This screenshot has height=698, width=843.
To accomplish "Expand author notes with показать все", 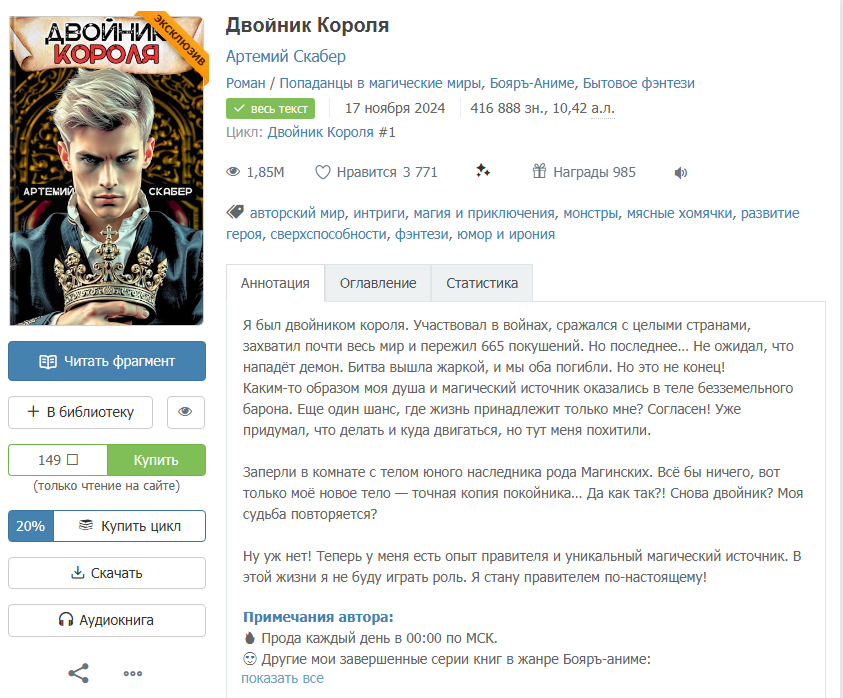I will (282, 678).
